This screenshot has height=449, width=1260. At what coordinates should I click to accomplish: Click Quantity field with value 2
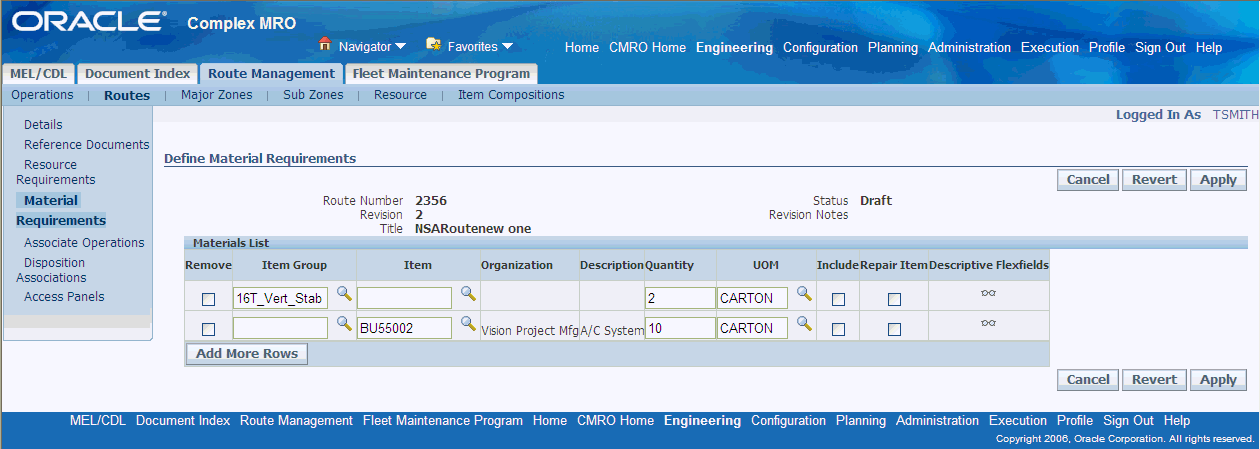(680, 298)
